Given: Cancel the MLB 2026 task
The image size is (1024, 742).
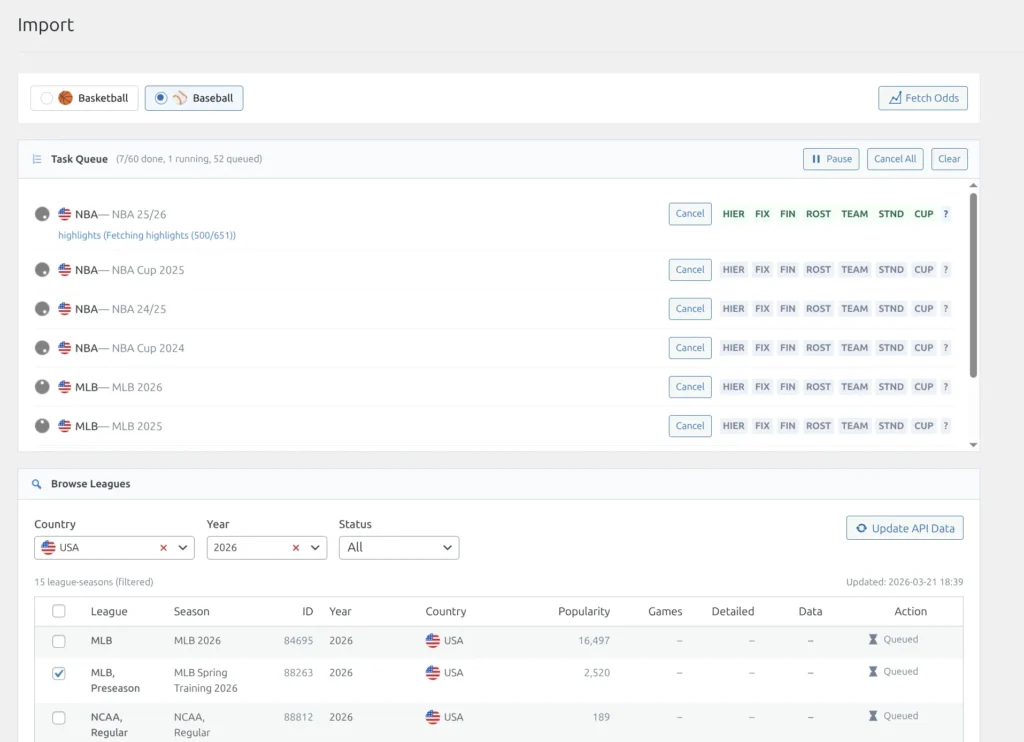Looking at the screenshot, I should click(690, 387).
